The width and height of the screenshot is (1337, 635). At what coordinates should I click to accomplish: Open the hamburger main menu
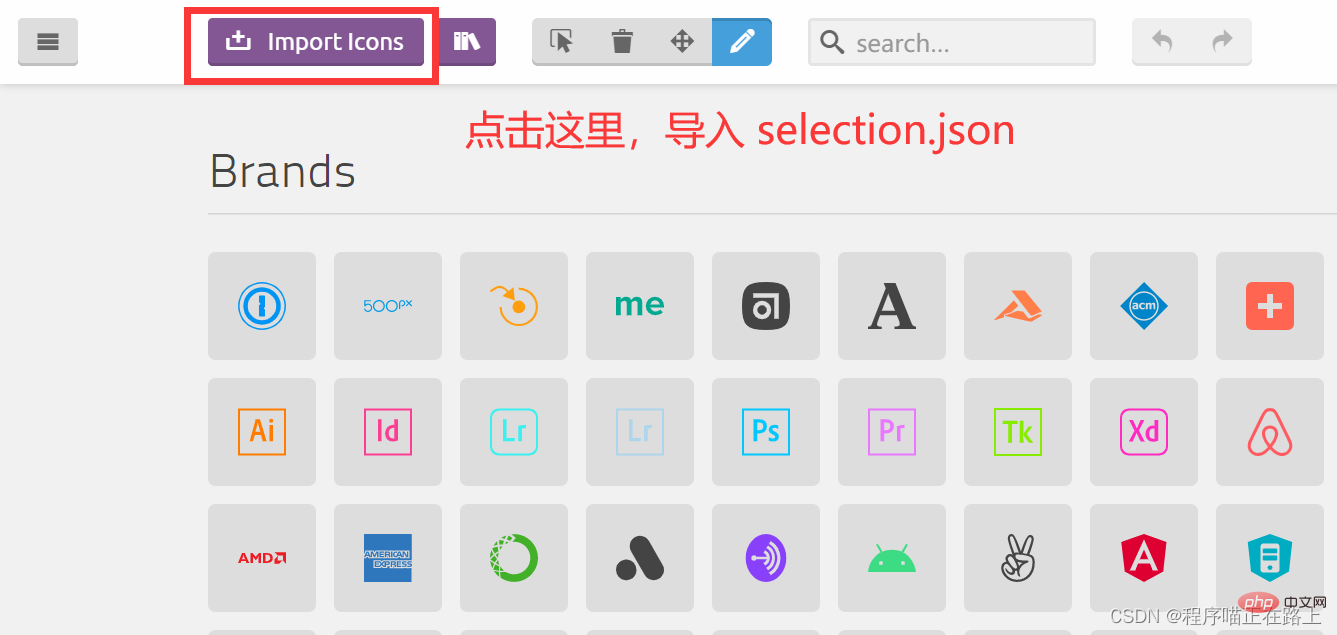[x=47, y=42]
